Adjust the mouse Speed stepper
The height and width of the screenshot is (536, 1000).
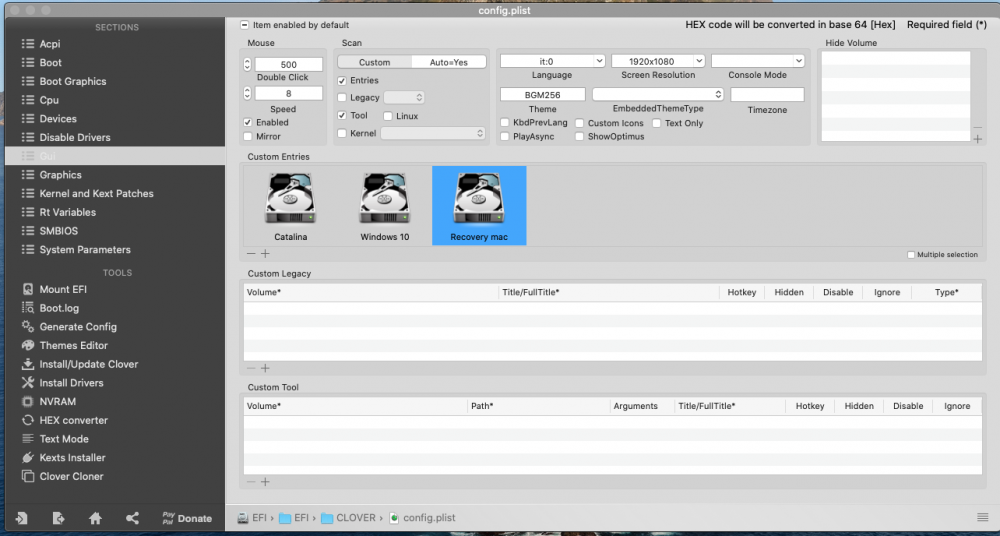(247, 94)
